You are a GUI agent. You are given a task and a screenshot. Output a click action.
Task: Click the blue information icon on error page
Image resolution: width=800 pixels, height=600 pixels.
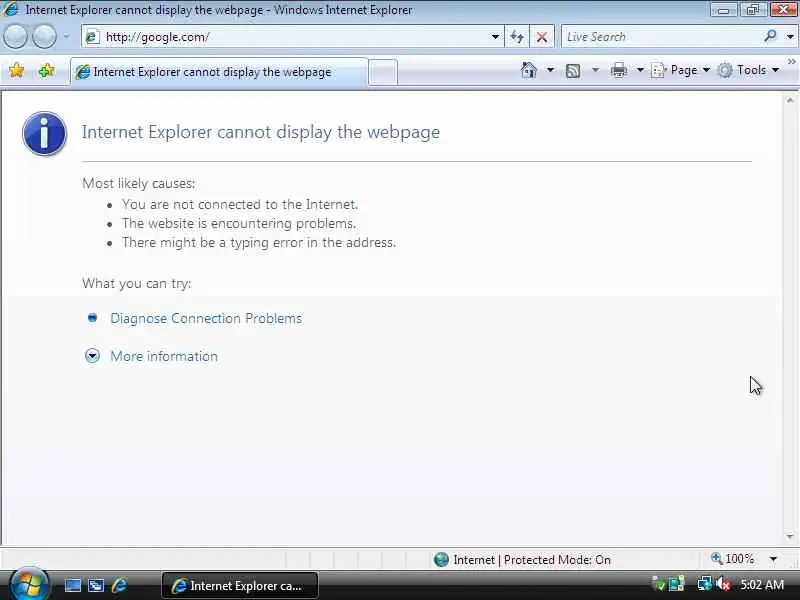click(44, 133)
